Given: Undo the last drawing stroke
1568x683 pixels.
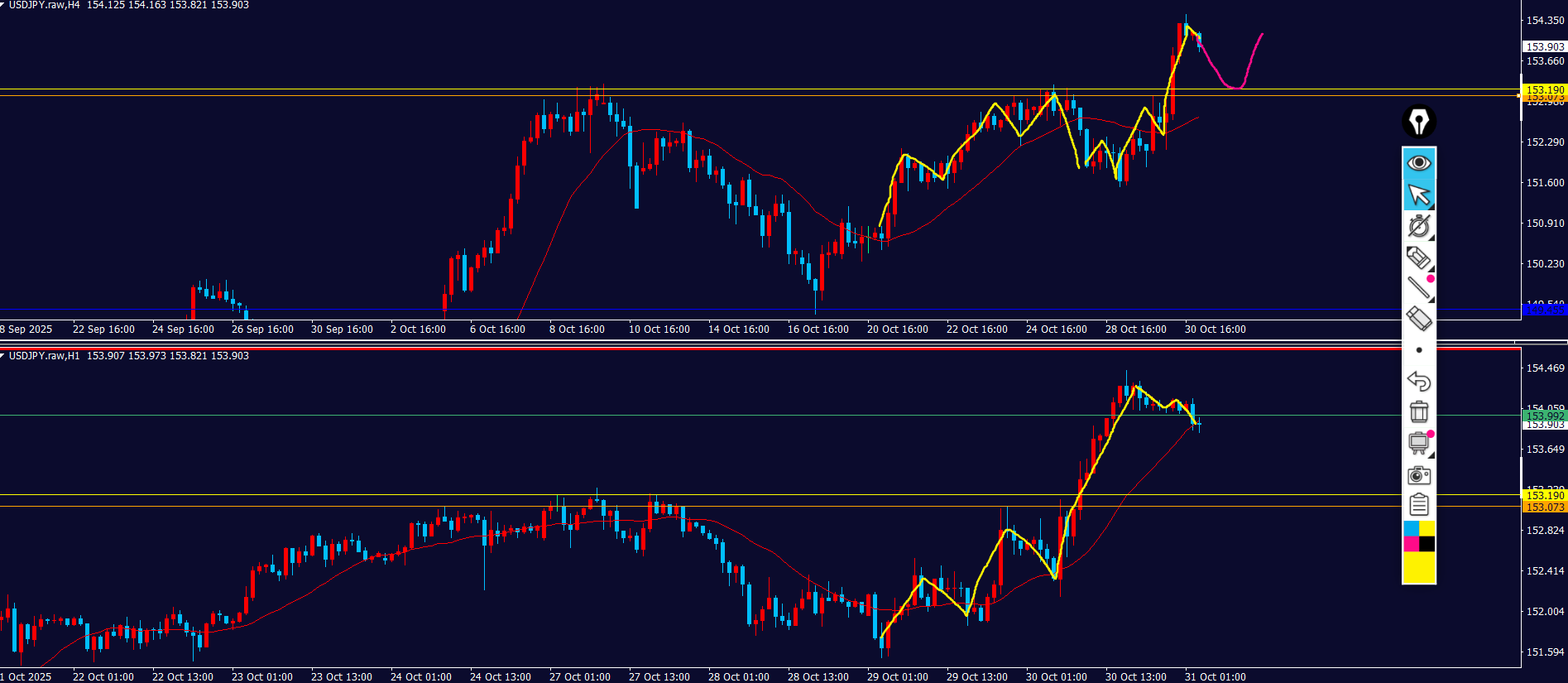Looking at the screenshot, I should point(1418,381).
